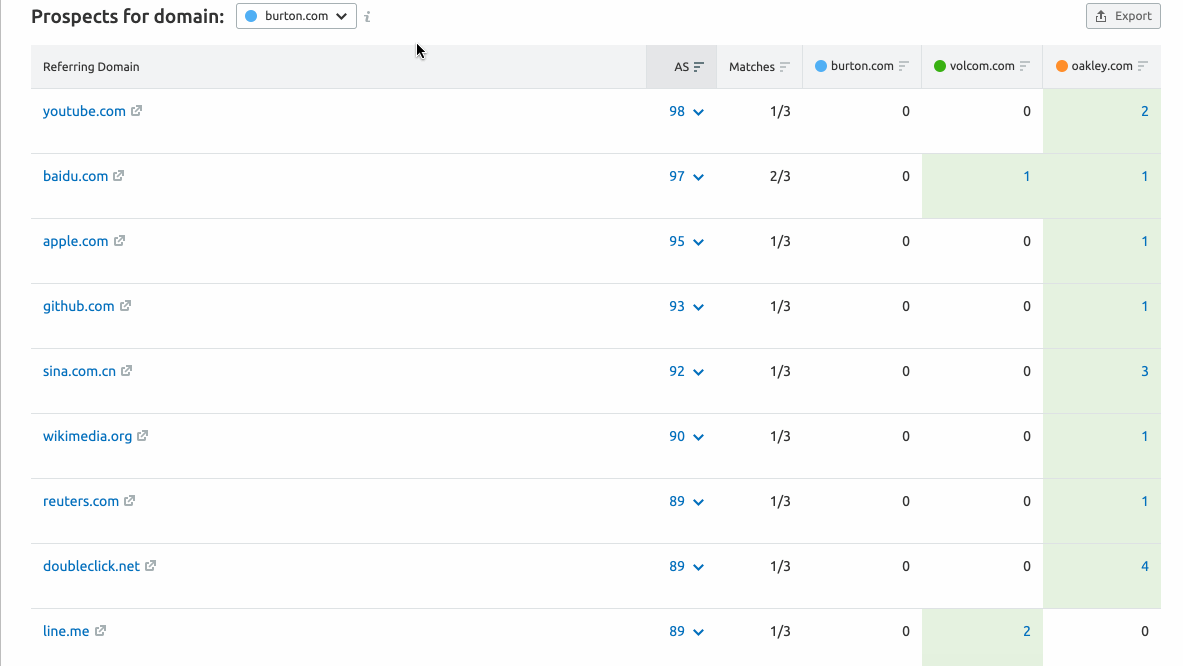
Task: Open external link icon beside github.com
Action: [125, 305]
